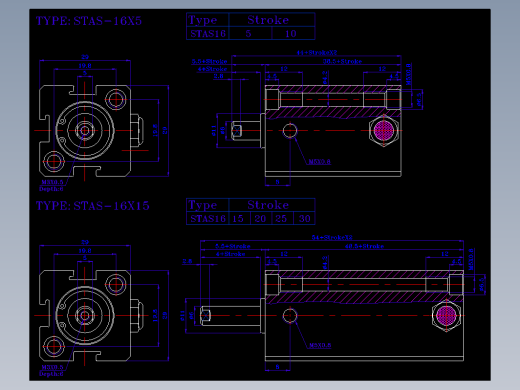Select stroke value "25" in the lower table
The width and height of the screenshot is (520, 390).
pyautogui.click(x=281, y=219)
